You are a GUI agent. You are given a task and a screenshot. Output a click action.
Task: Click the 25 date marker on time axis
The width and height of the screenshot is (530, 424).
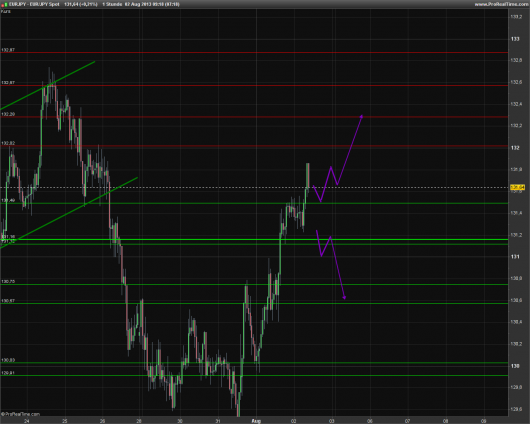pos(65,421)
